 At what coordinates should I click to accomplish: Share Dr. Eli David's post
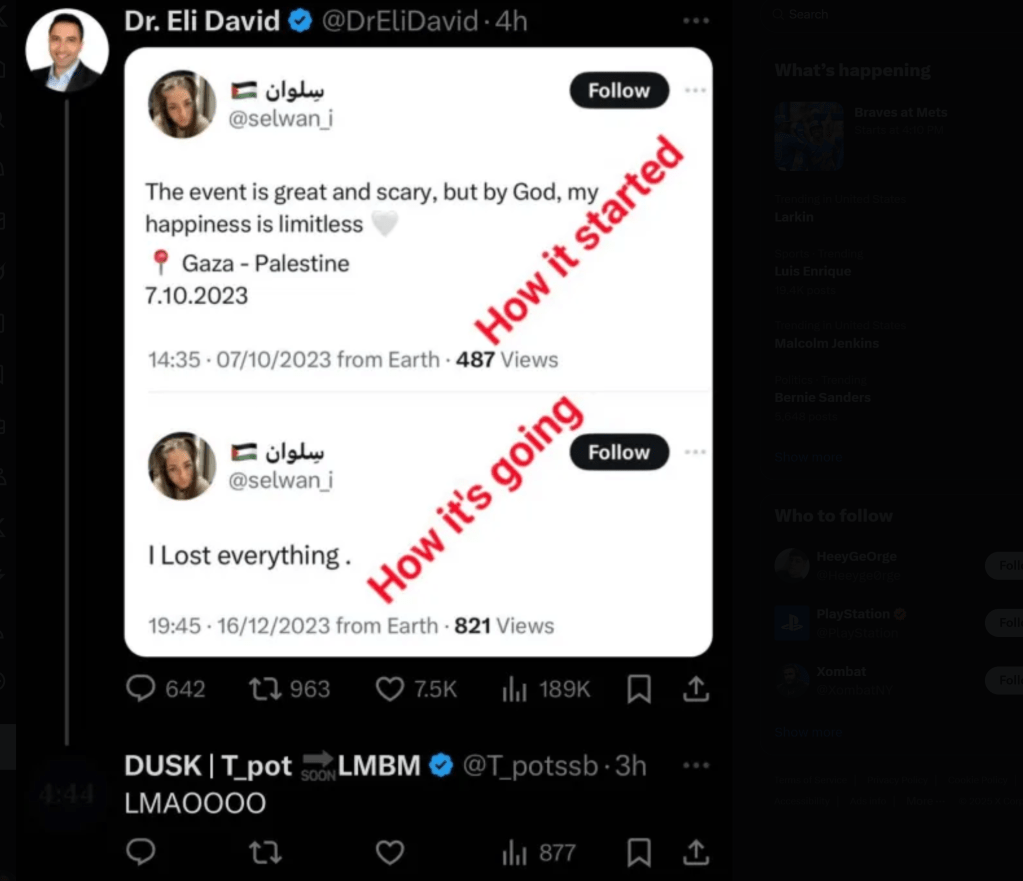coord(696,689)
